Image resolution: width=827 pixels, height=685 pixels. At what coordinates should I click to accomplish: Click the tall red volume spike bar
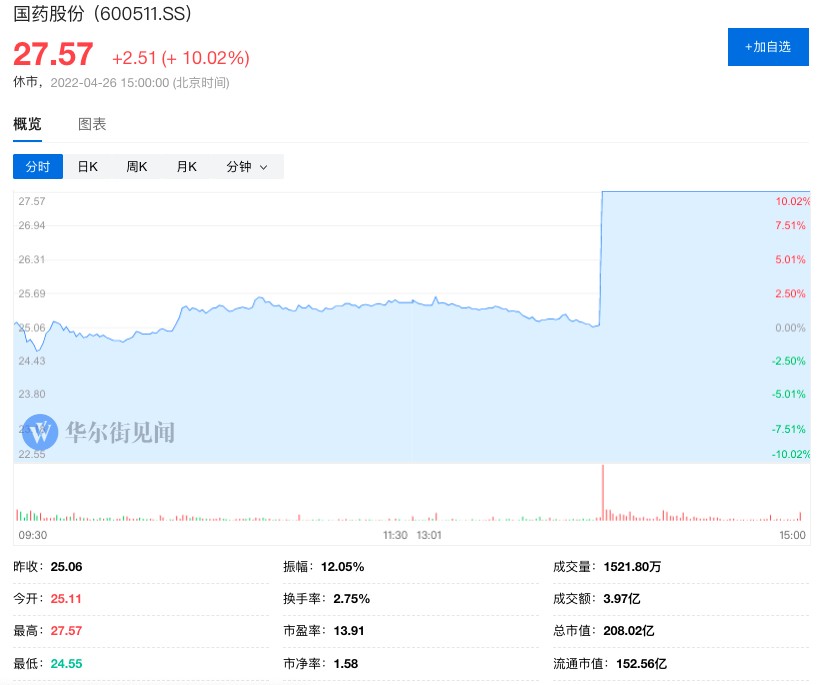click(x=603, y=493)
